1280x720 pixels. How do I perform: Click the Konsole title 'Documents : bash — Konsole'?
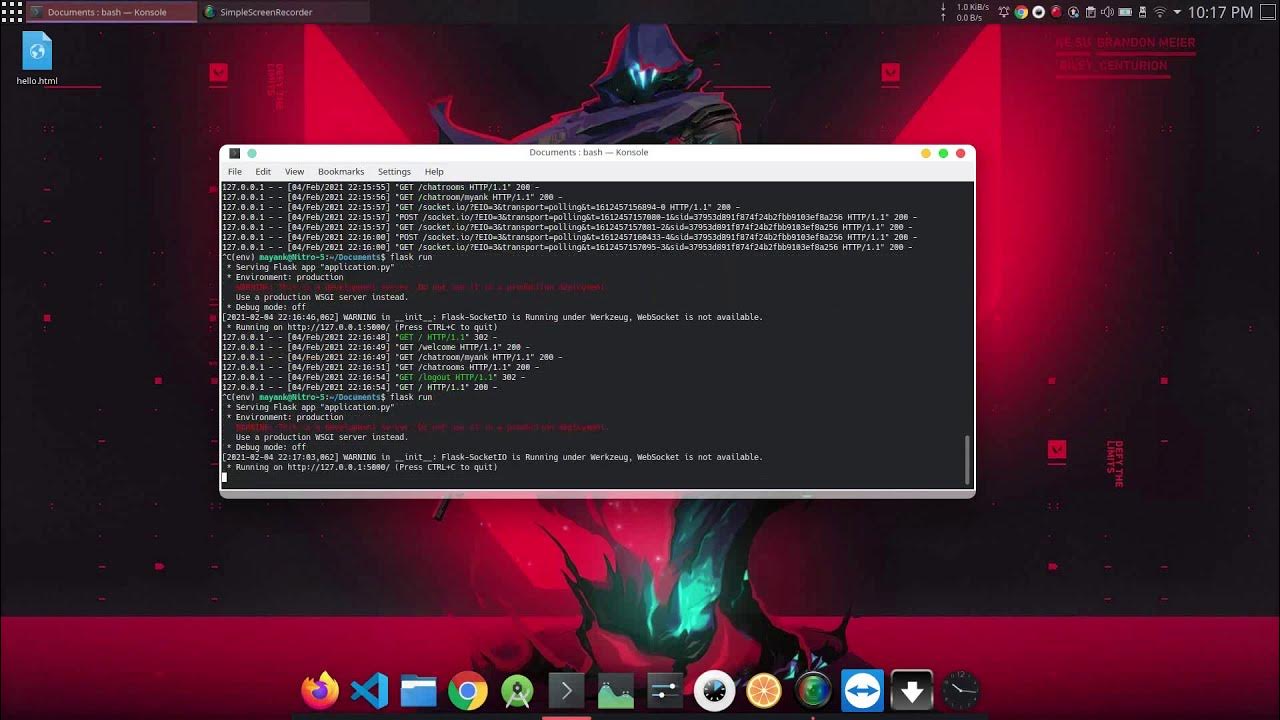coord(589,153)
